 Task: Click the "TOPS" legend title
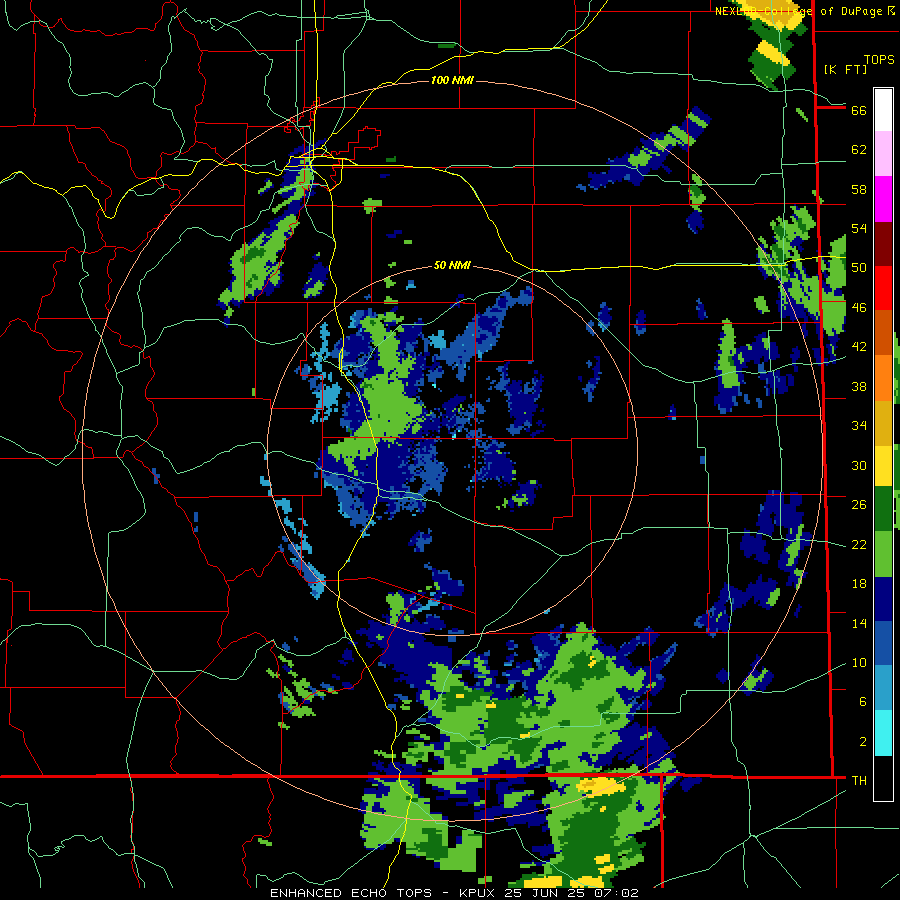click(x=879, y=60)
